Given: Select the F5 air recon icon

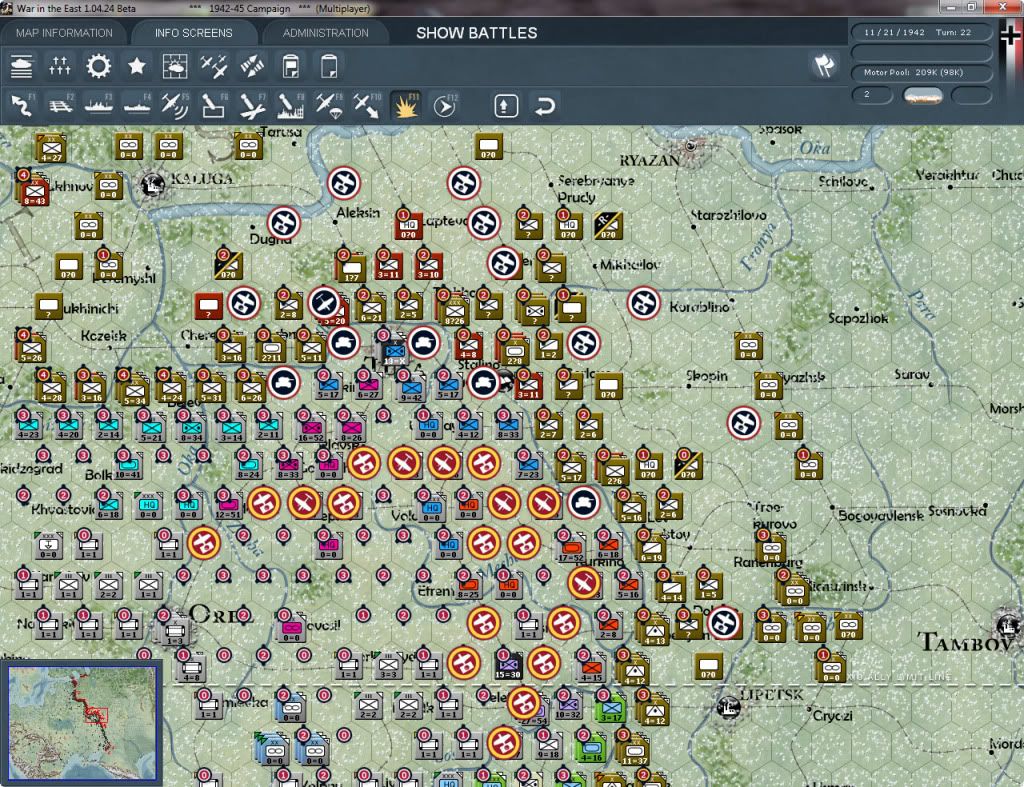Looking at the screenshot, I should (175, 105).
